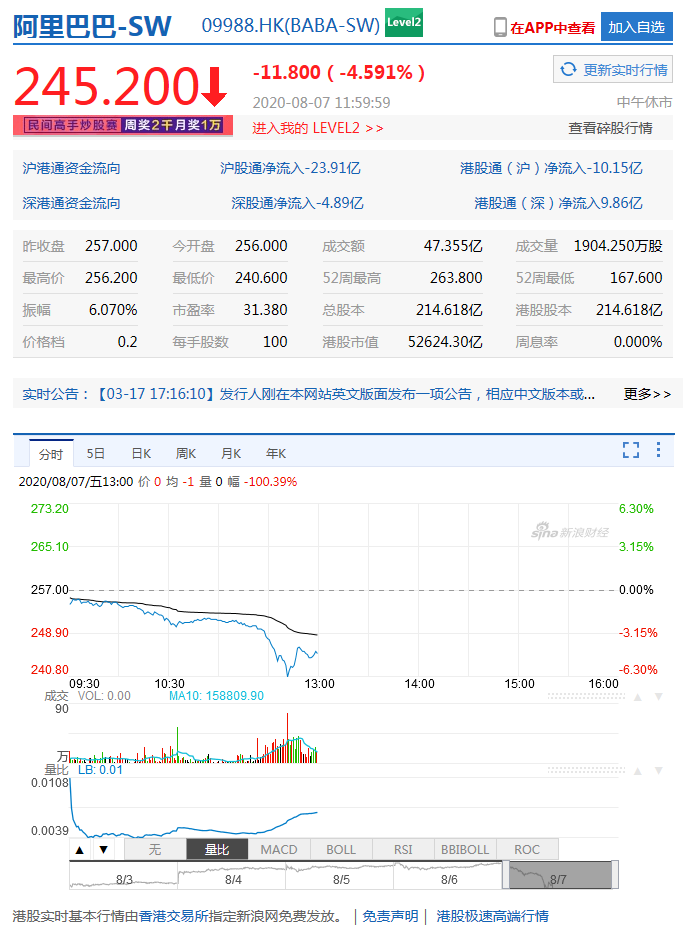
Task: Click the green Level2 badge
Action: pyautogui.click(x=404, y=23)
